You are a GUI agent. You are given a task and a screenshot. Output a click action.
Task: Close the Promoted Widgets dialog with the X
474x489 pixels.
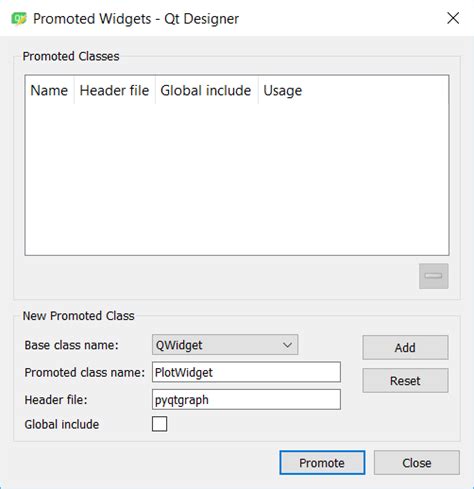pos(453,18)
